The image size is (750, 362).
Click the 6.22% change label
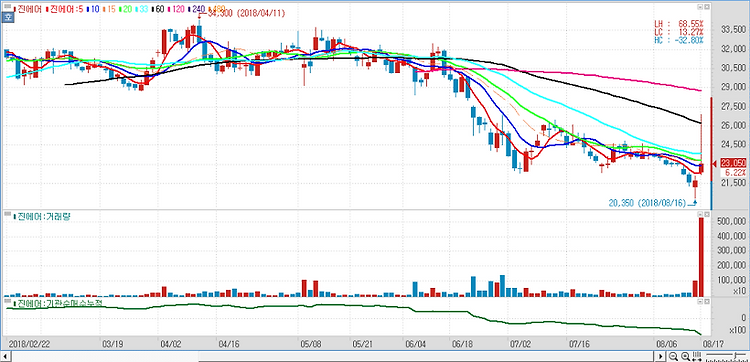coord(735,172)
